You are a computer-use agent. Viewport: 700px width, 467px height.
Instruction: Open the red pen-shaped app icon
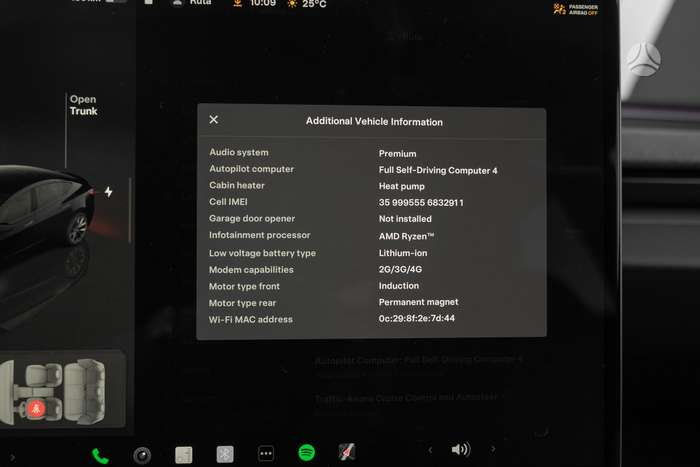tap(346, 452)
